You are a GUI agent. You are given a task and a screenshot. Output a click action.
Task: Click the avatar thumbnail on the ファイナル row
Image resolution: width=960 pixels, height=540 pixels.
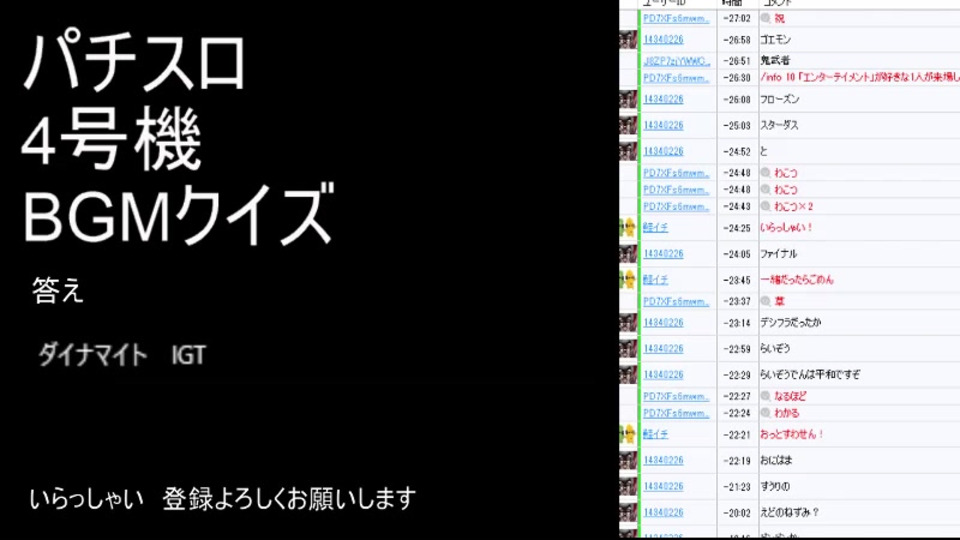(628, 253)
